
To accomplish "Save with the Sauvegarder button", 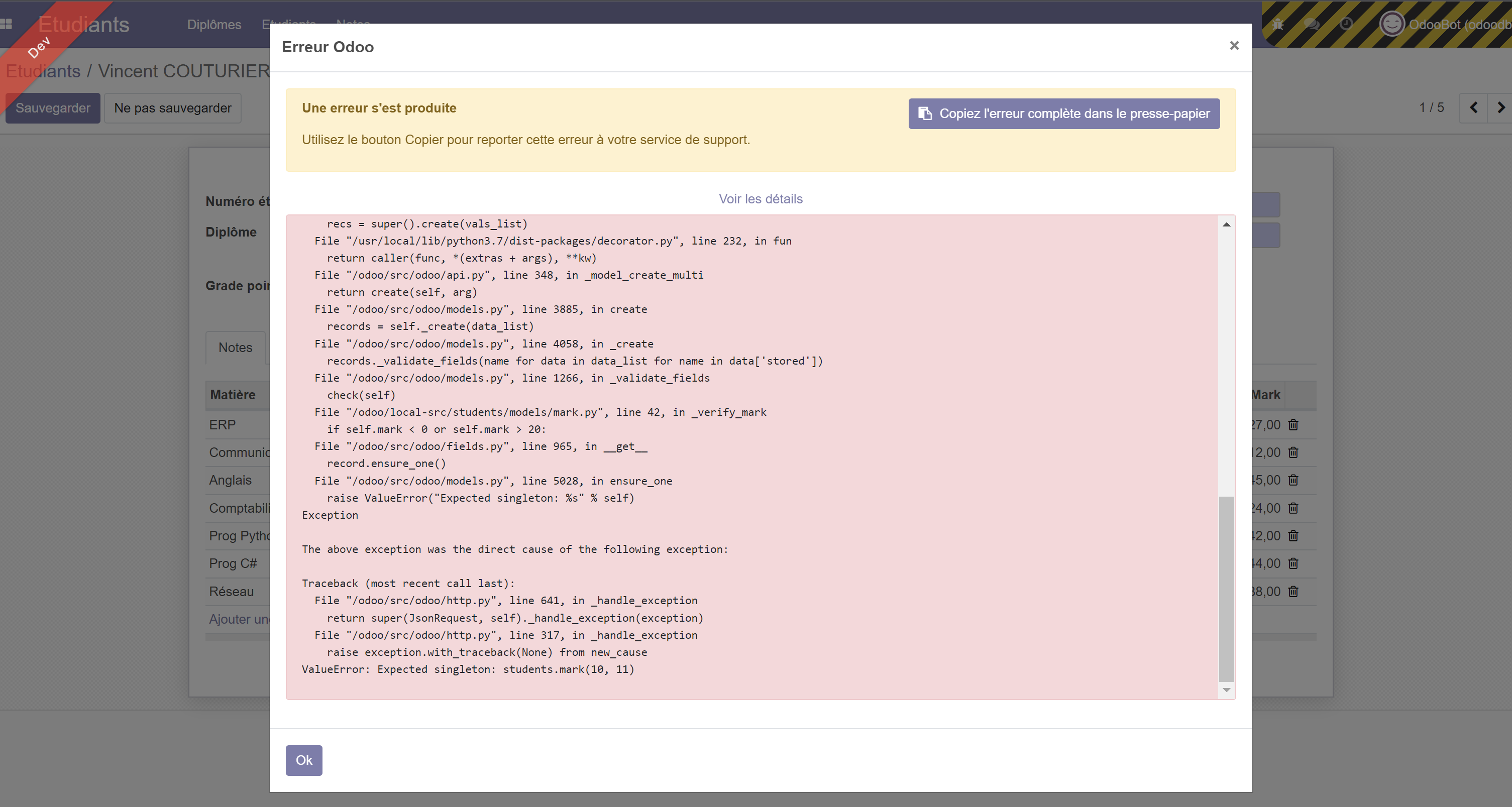I will point(52,108).
